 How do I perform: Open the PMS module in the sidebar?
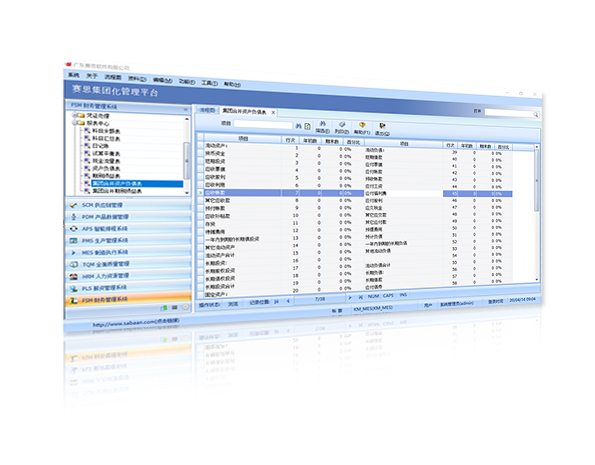(128, 241)
